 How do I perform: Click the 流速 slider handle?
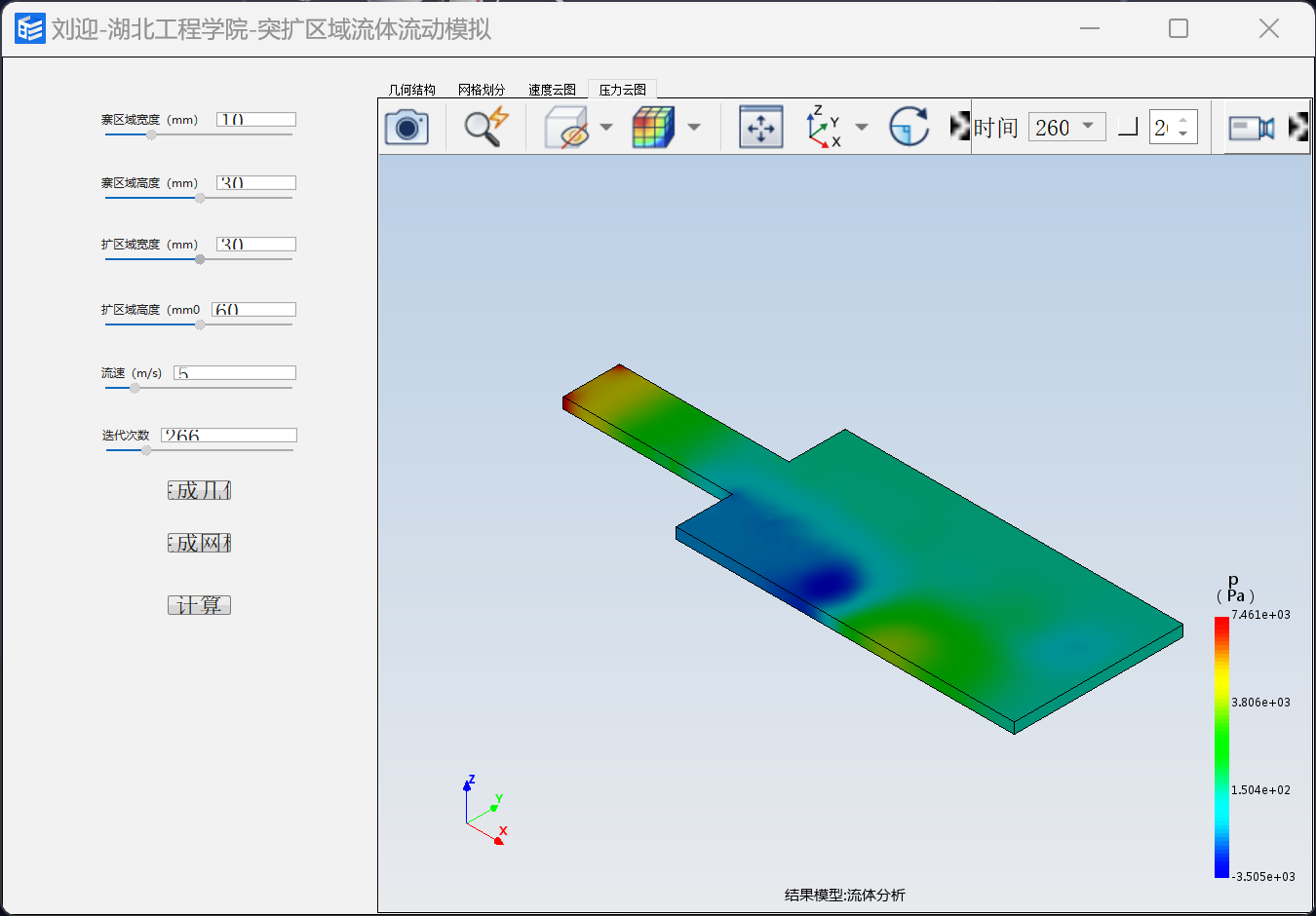point(135,388)
